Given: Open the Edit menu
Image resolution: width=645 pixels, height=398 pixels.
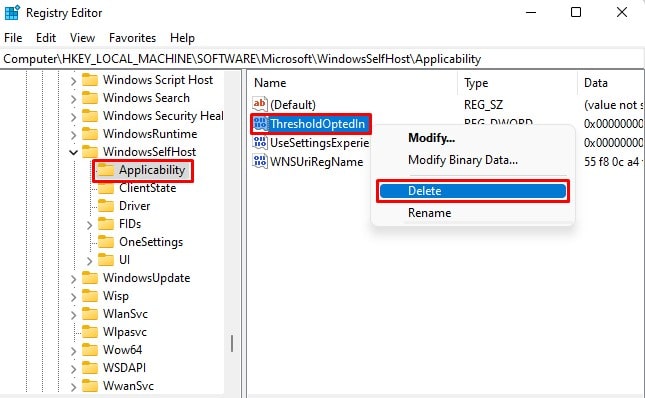Looking at the screenshot, I should (x=46, y=38).
